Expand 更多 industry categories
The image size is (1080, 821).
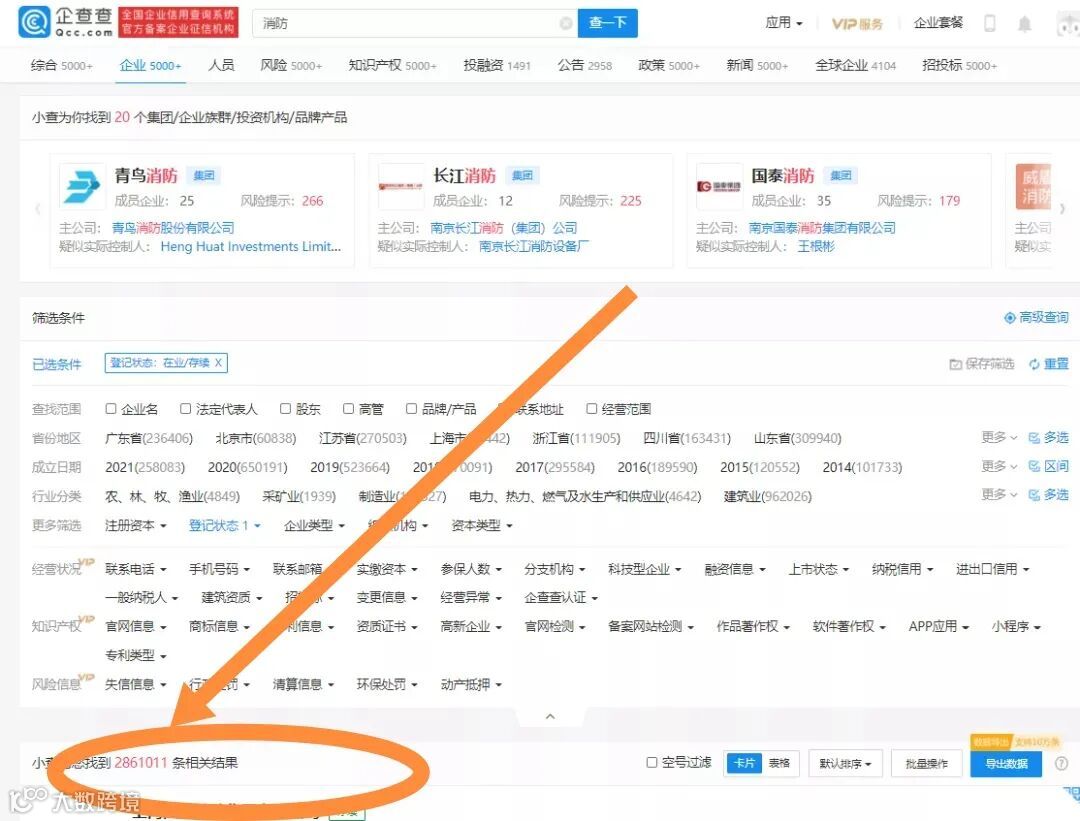tap(999, 495)
